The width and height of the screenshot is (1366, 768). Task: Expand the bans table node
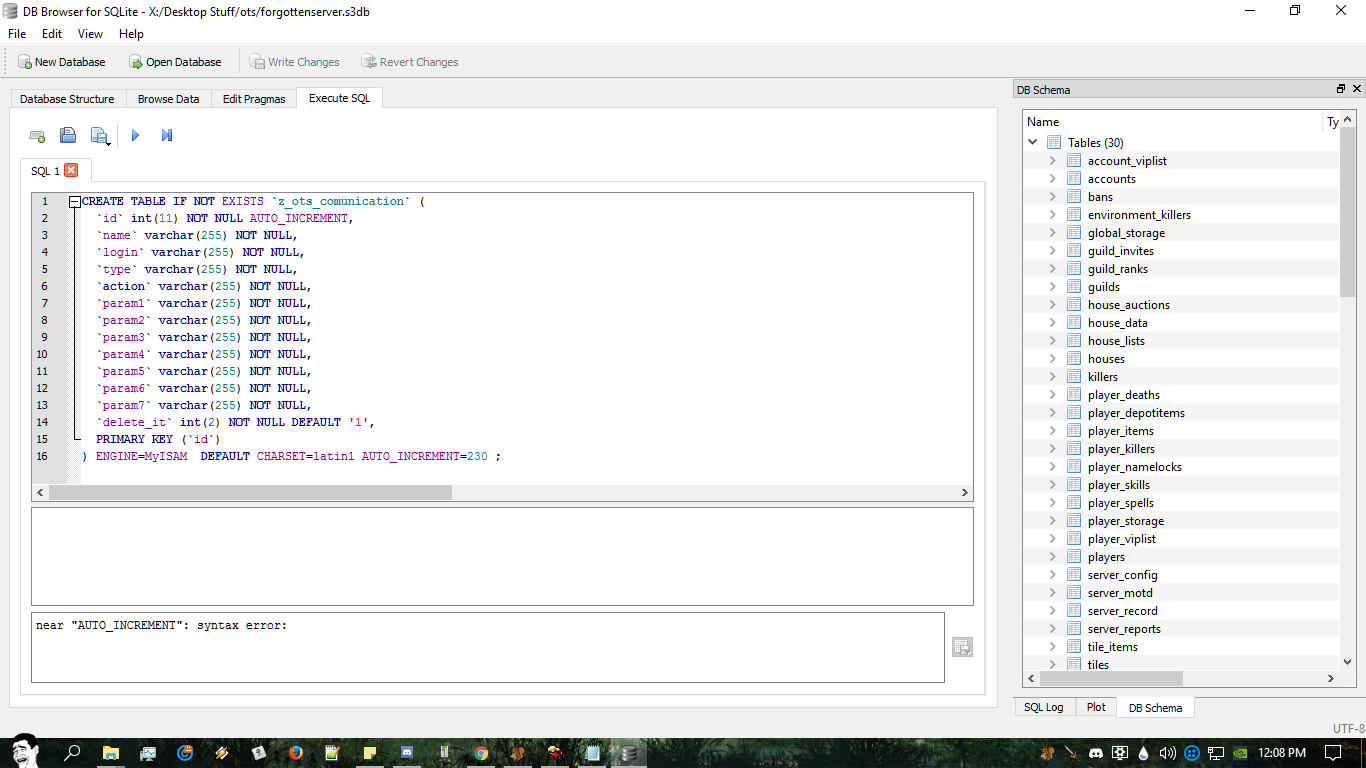tap(1052, 197)
